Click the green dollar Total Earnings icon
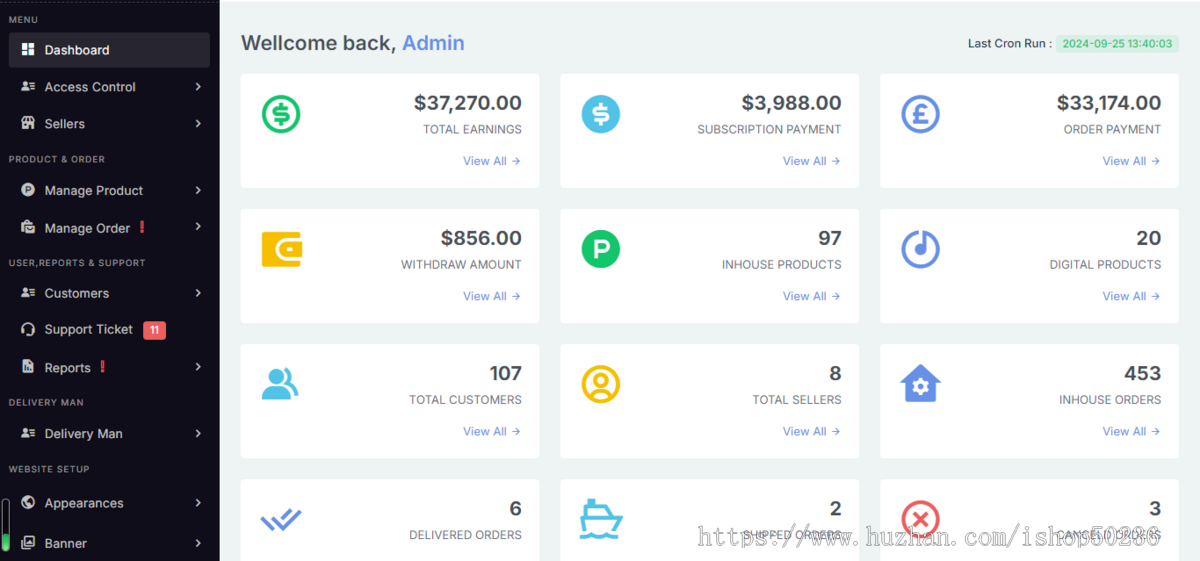This screenshot has height=561, width=1200. 281,114
